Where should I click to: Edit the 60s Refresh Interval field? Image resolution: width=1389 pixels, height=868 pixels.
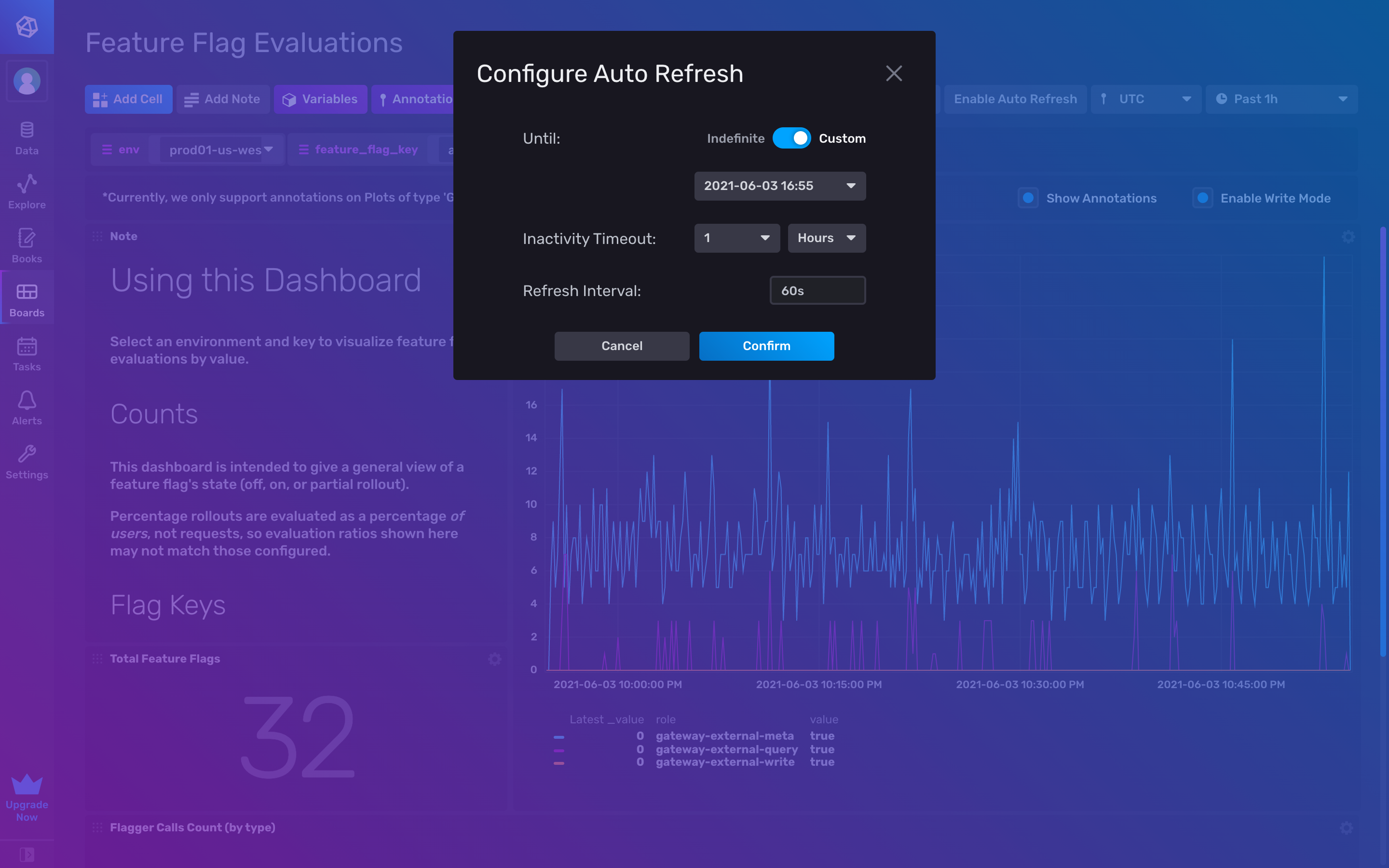click(817, 290)
